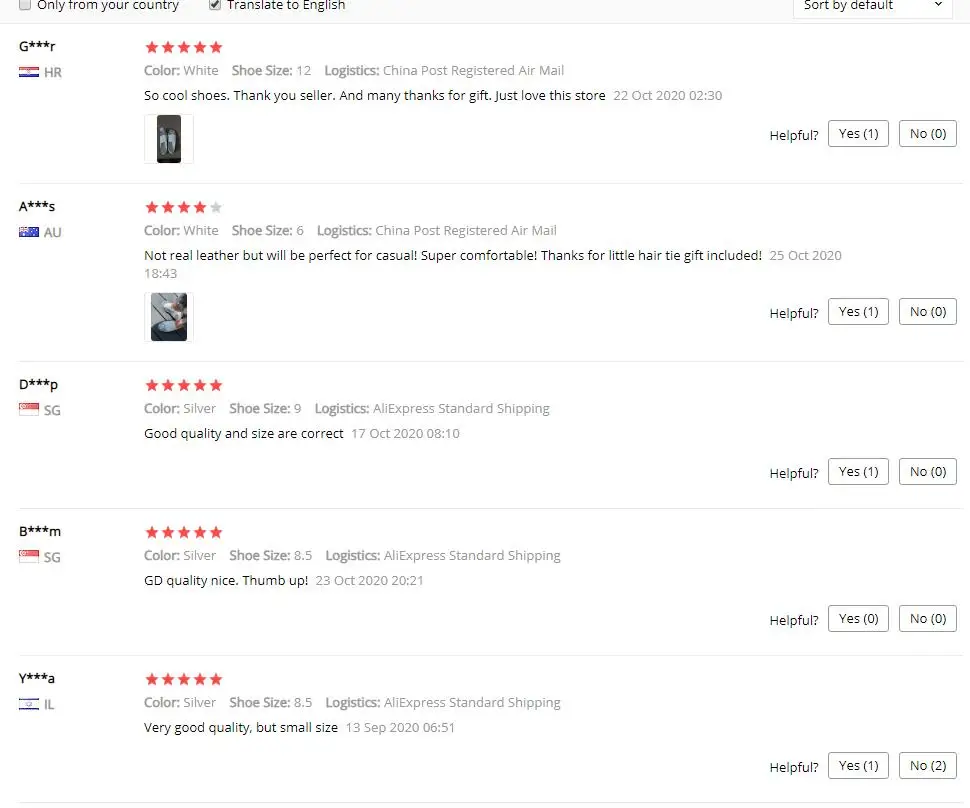
Task: Click No (2) on Y***a's review
Action: (927, 766)
